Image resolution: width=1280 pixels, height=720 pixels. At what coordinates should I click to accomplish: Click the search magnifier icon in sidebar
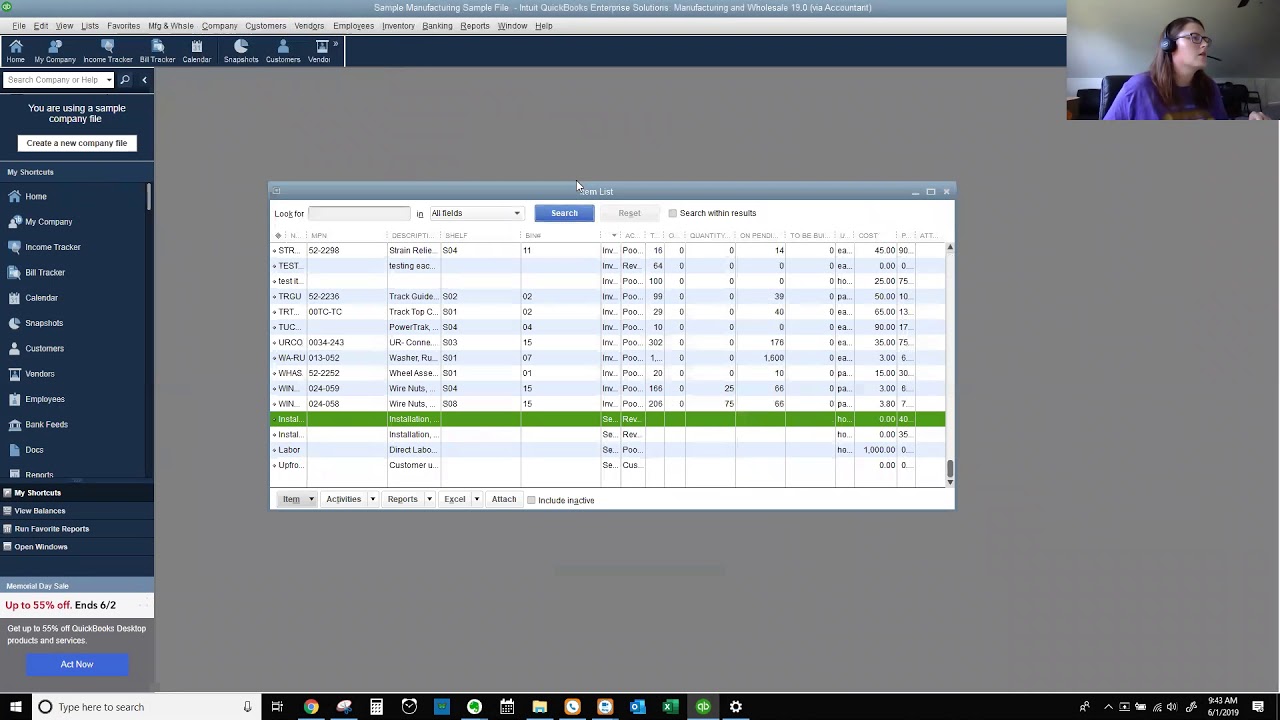point(125,80)
